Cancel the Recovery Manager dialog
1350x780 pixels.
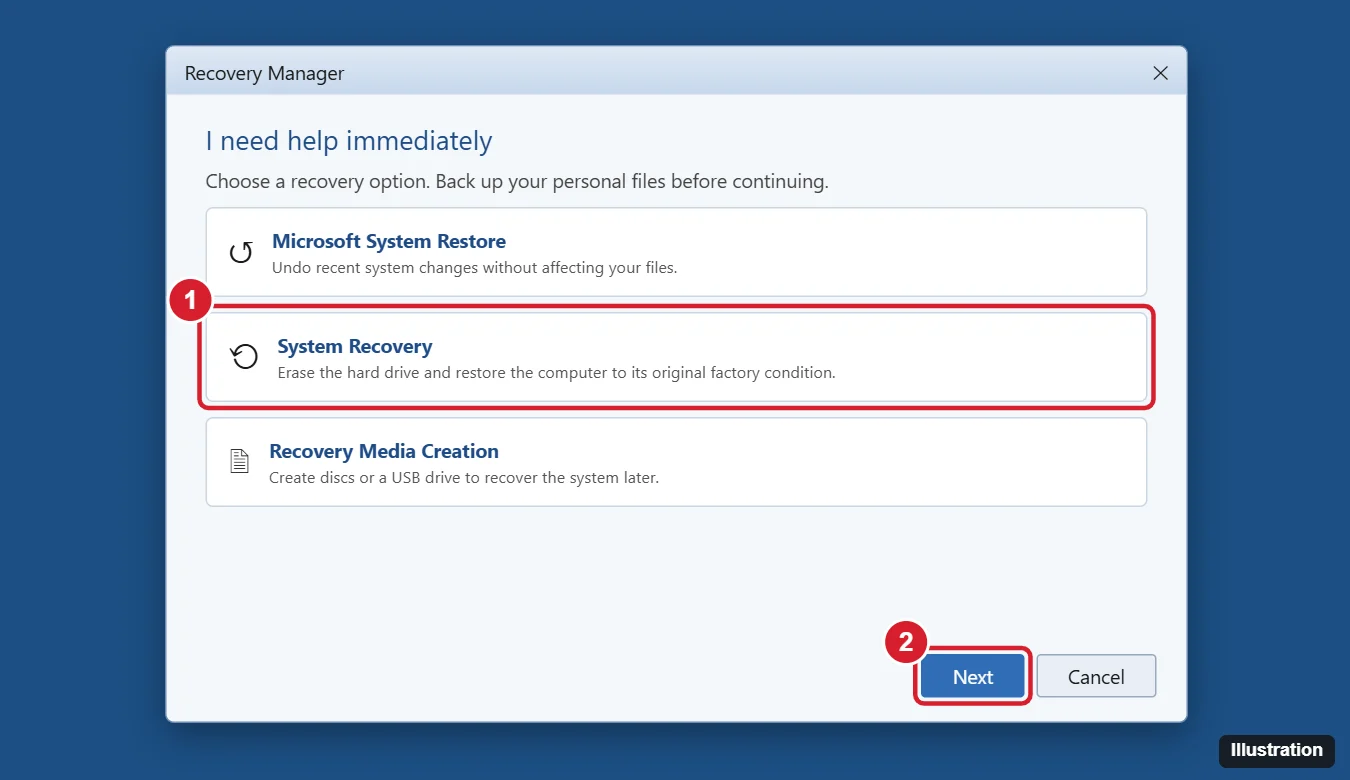point(1096,677)
